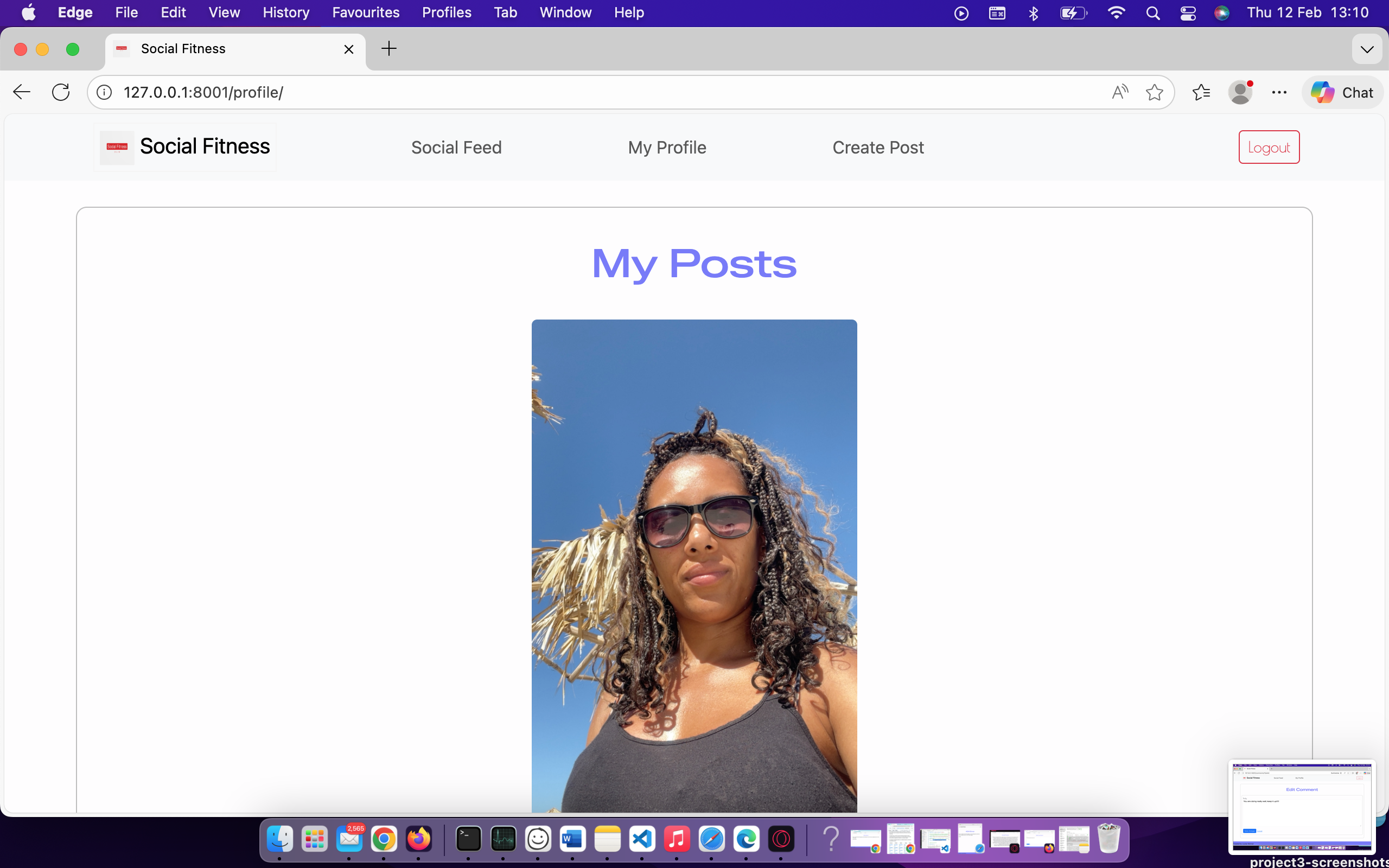Click the Logout button
The width and height of the screenshot is (1389, 868).
tap(1268, 147)
